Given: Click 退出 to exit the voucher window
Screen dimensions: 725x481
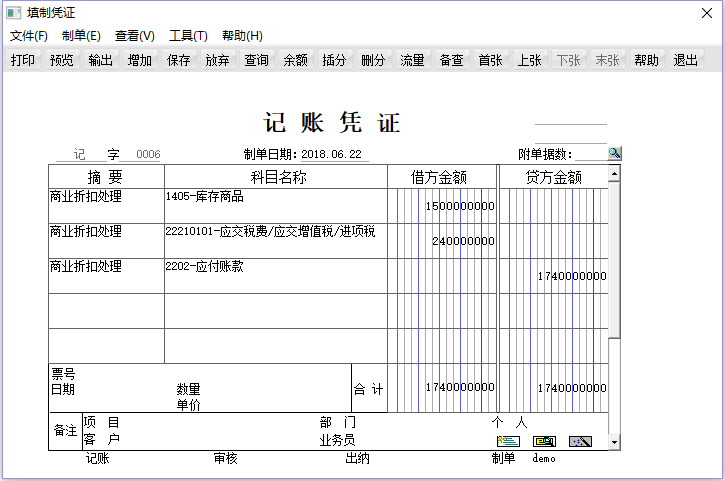Looking at the screenshot, I should click(686, 60).
